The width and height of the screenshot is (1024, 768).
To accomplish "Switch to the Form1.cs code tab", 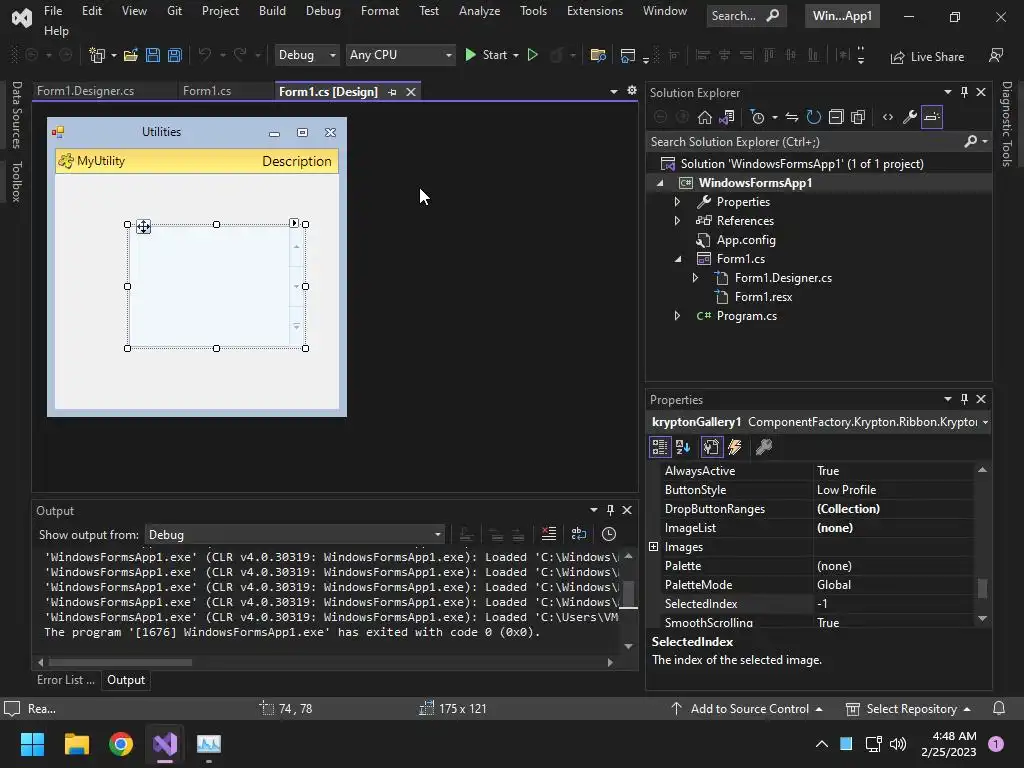I will coord(206,91).
